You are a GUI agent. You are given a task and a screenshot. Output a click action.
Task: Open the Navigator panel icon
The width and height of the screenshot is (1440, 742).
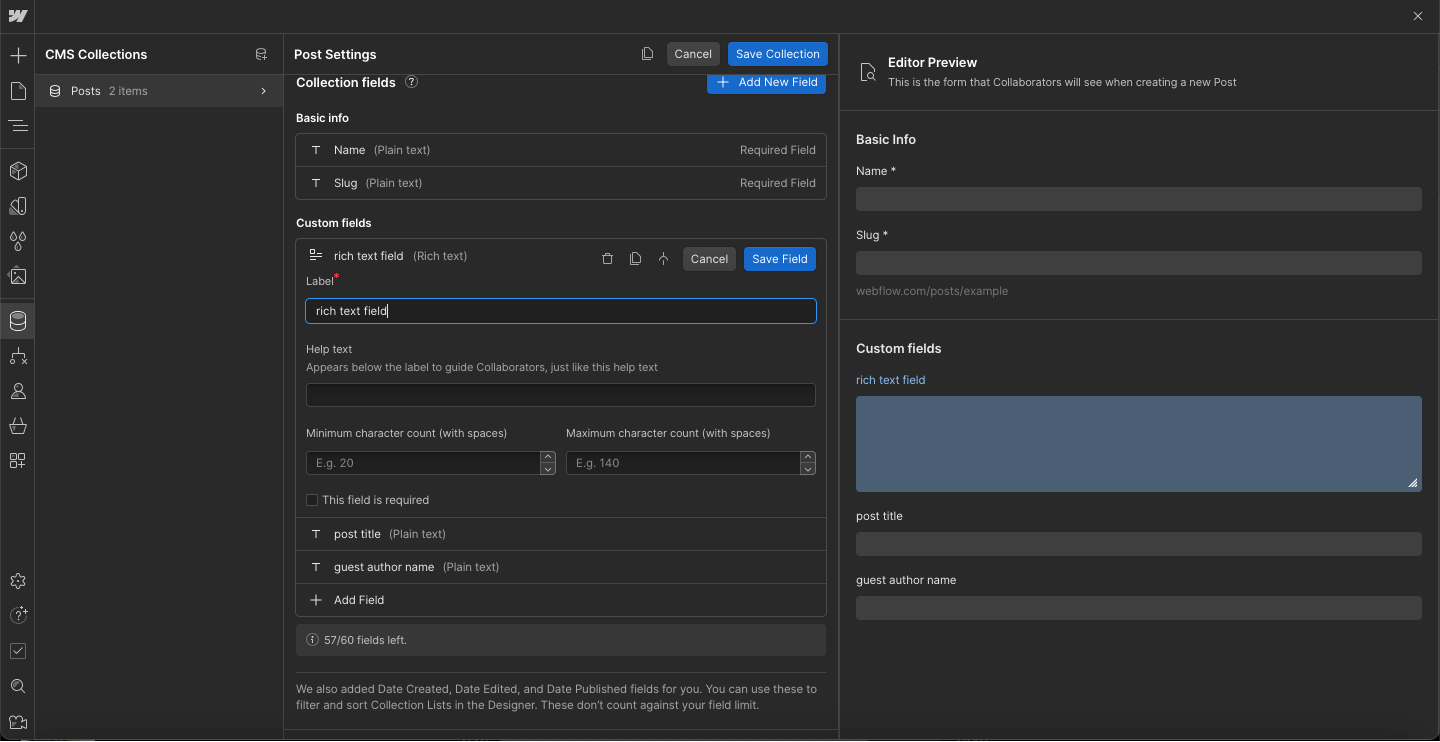[17, 126]
